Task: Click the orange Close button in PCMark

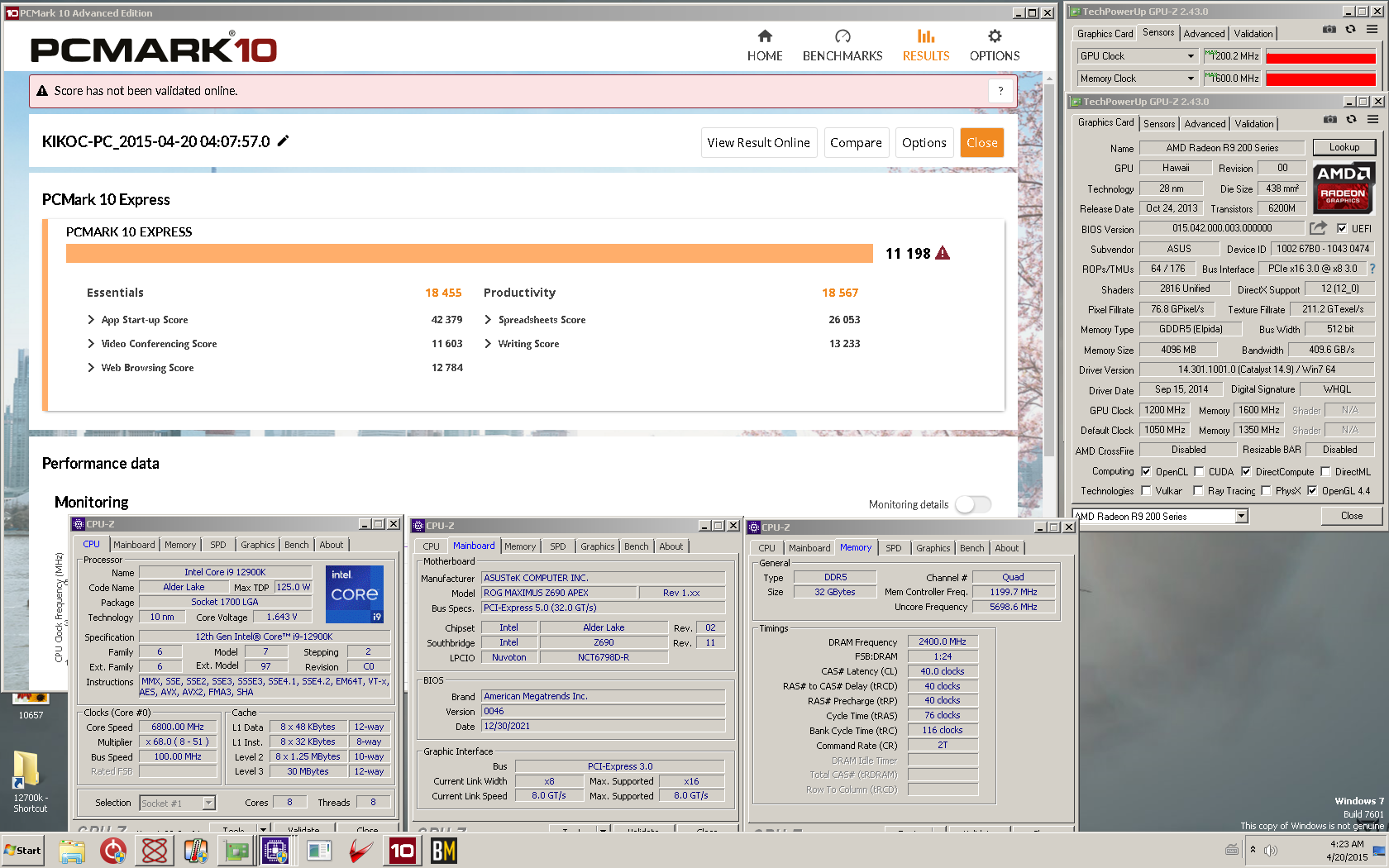Action: tap(982, 142)
